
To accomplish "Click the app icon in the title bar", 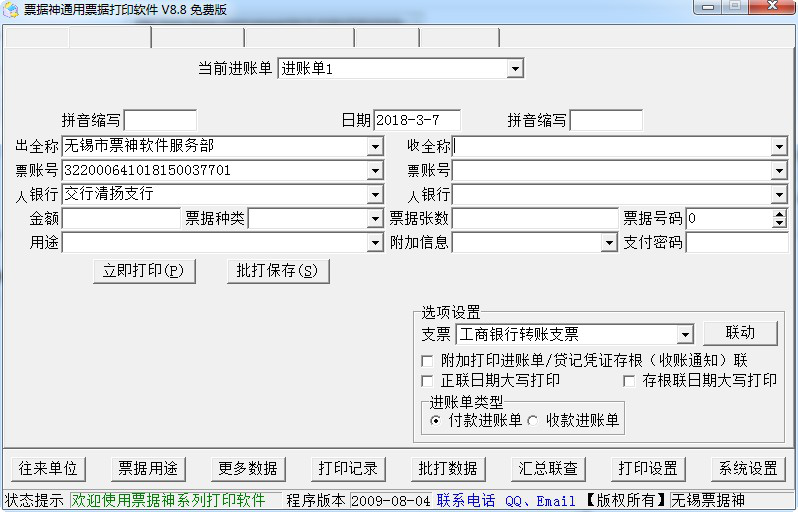I will 10,9.
